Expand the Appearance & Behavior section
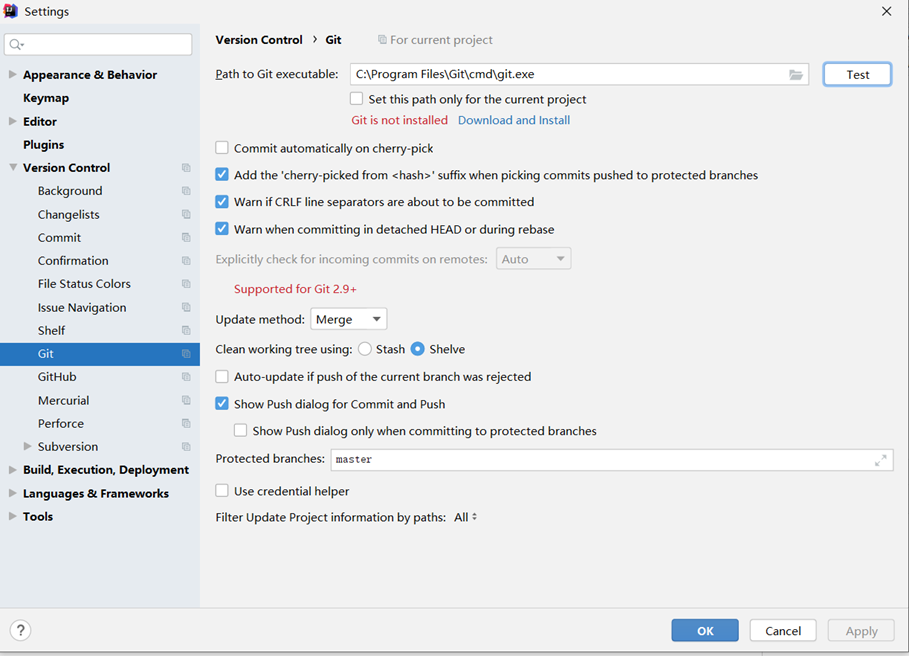 [12, 74]
